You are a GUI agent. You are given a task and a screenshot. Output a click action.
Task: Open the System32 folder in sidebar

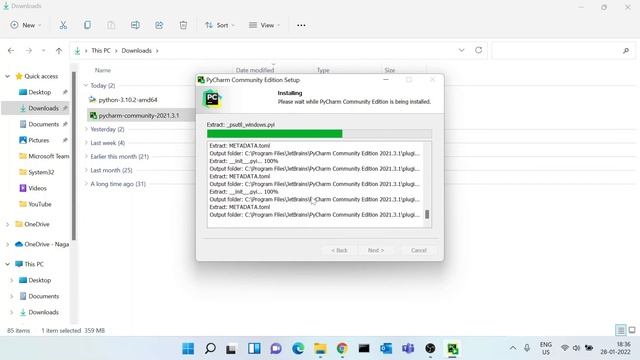[41, 172]
